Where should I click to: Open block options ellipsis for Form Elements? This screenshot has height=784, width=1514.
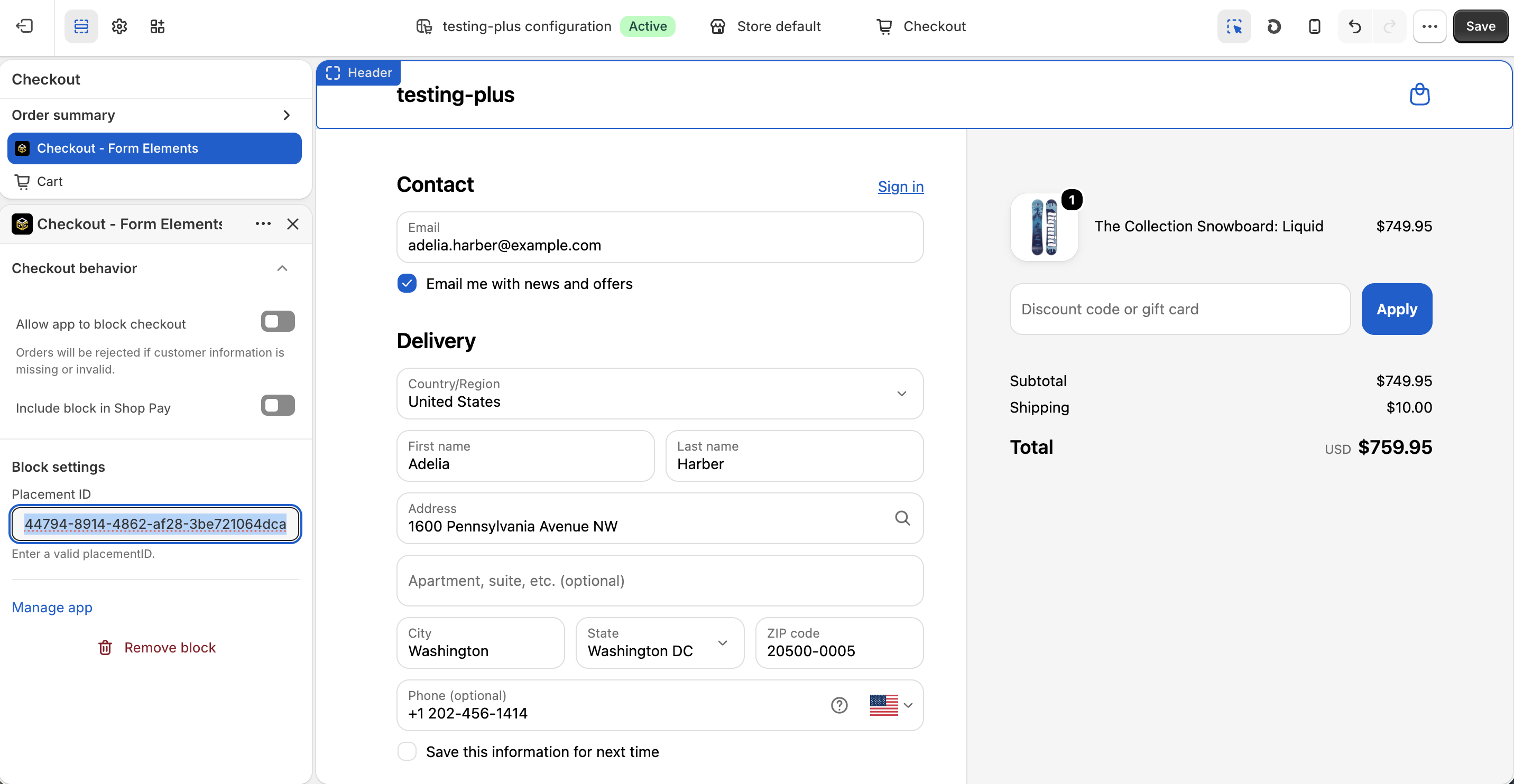(x=263, y=224)
